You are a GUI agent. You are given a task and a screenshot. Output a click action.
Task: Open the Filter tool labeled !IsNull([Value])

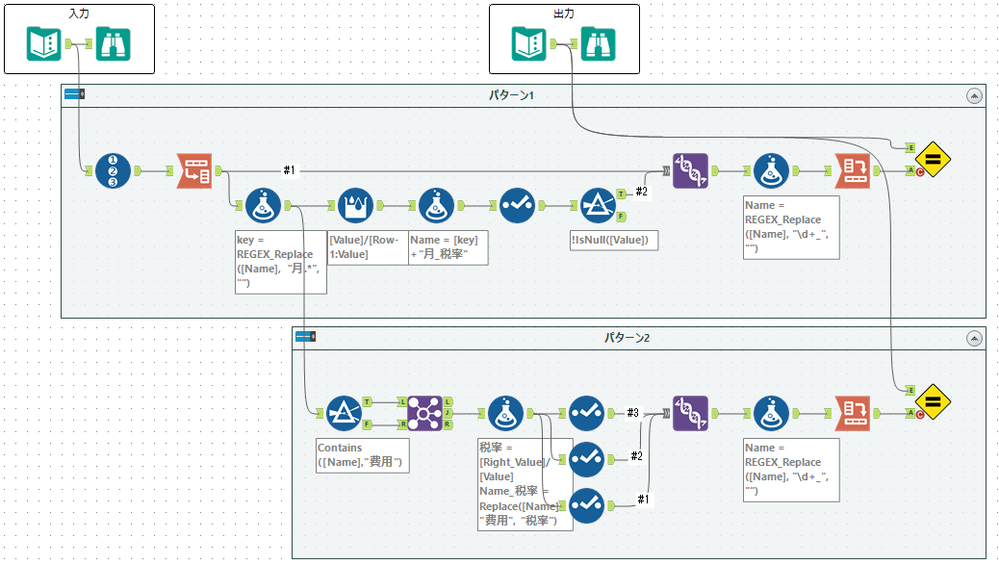598,205
